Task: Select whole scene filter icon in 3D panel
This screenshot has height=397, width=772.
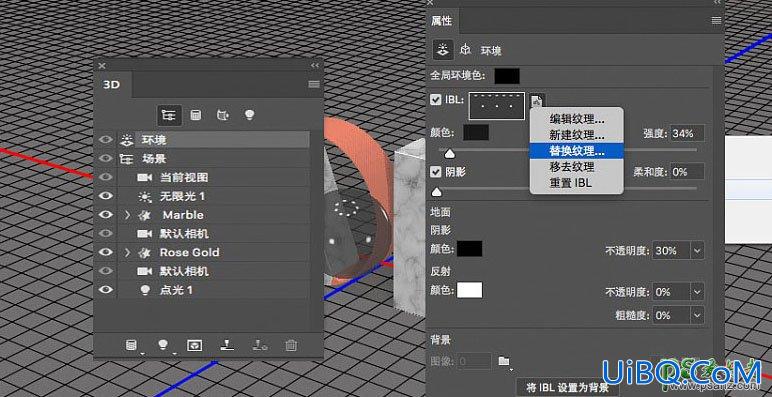Action: 169,115
